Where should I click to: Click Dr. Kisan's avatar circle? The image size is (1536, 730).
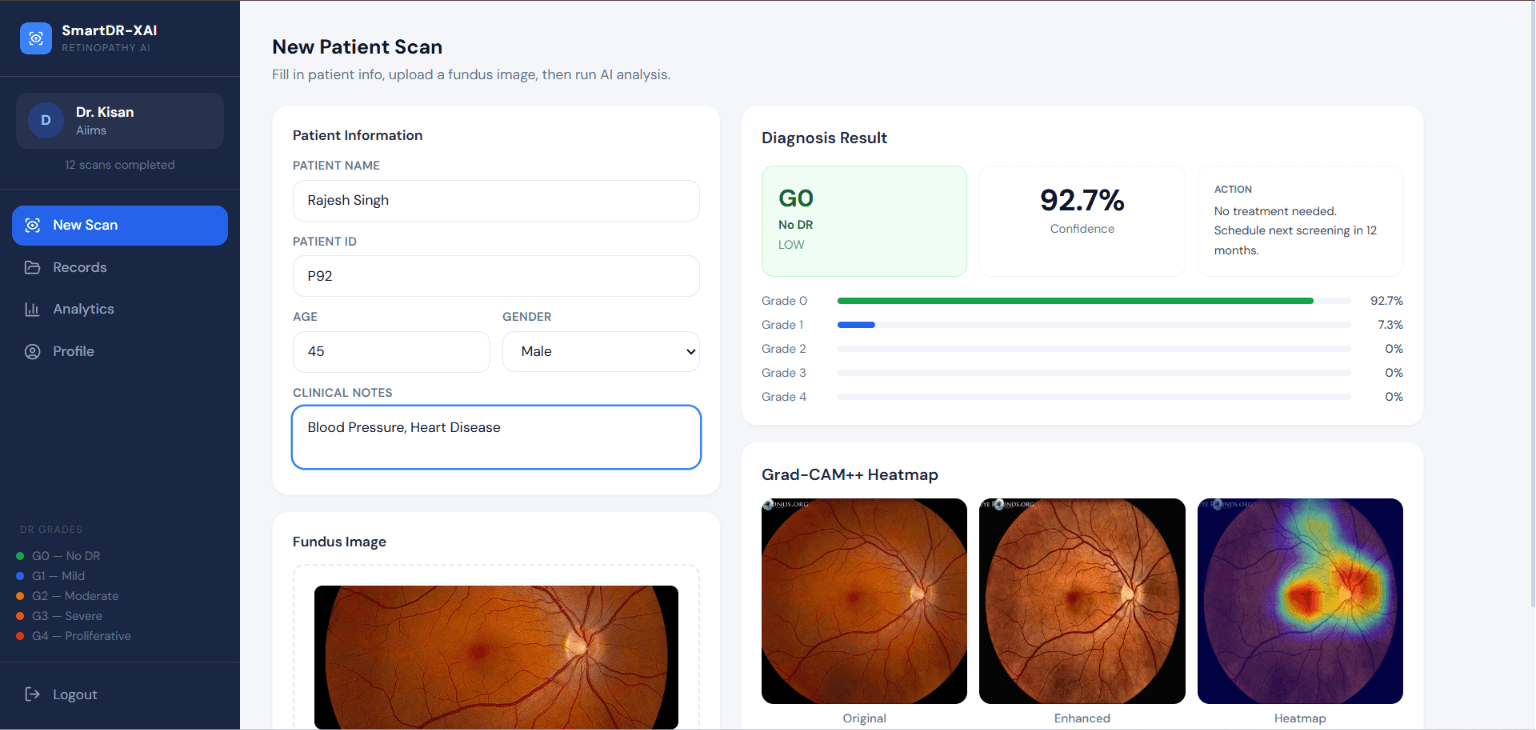[x=45, y=120]
